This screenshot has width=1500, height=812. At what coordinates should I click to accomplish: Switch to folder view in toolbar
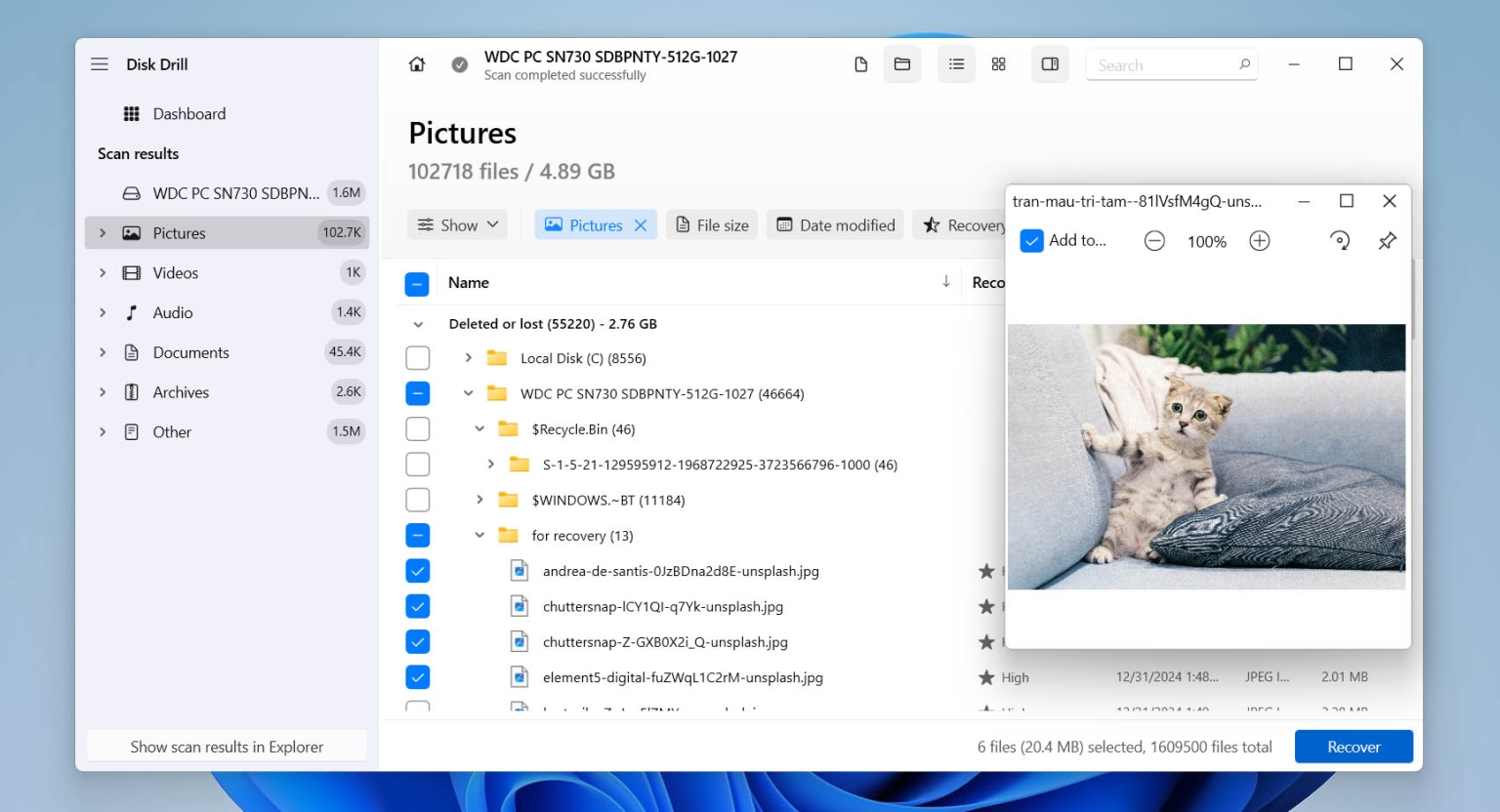901,63
